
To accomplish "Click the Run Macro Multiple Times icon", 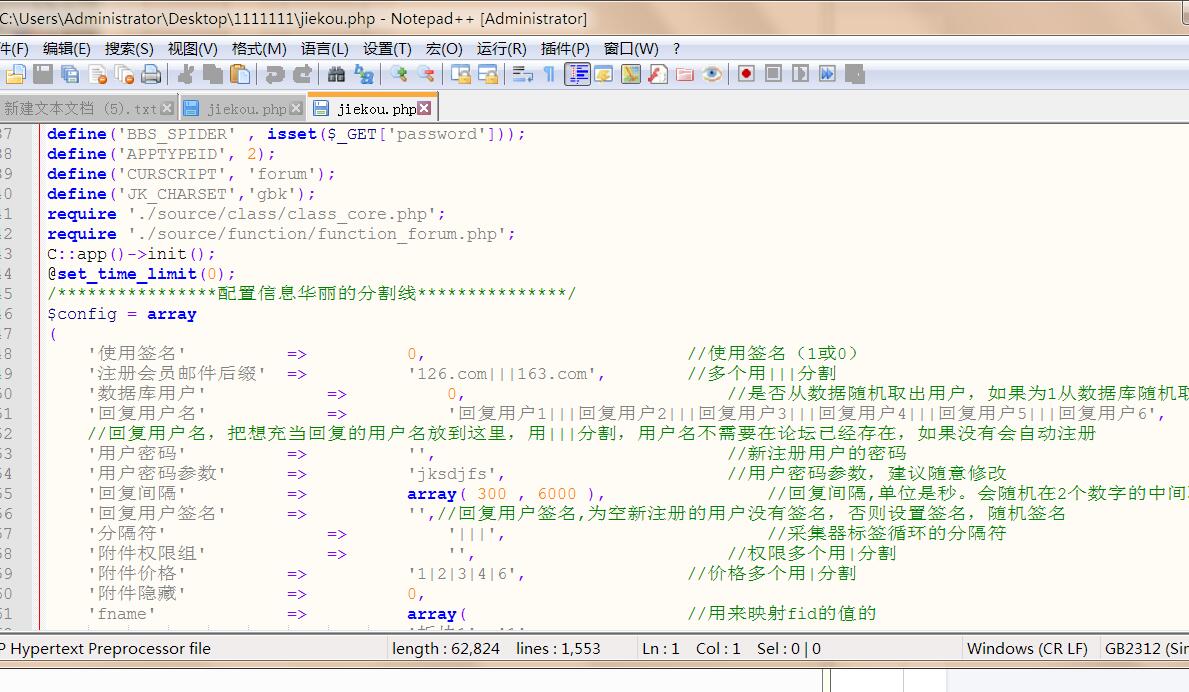I will pyautogui.click(x=827, y=74).
